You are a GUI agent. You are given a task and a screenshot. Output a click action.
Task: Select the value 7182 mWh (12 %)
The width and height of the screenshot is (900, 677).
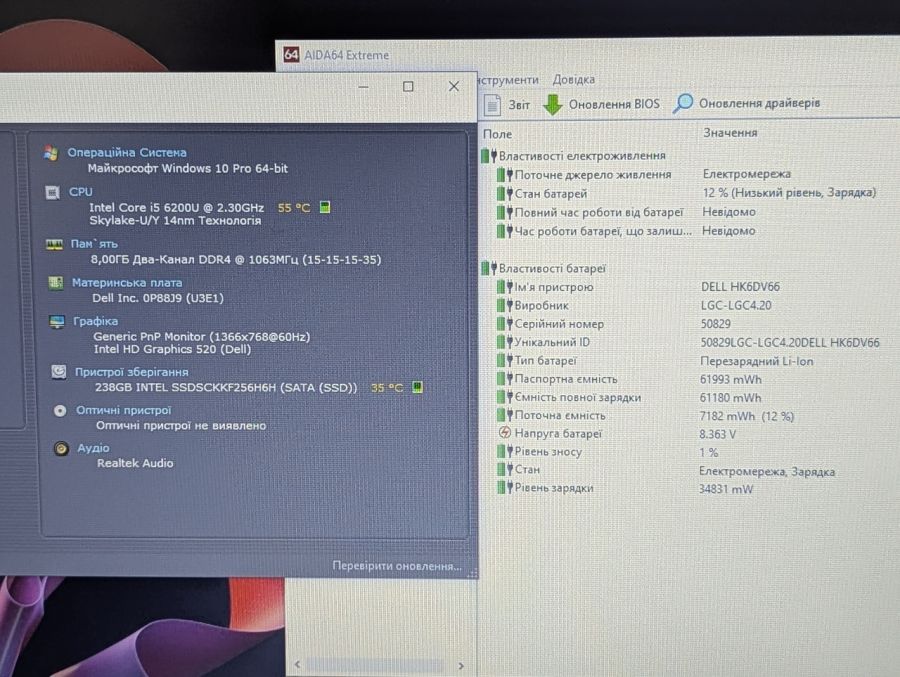pos(747,416)
